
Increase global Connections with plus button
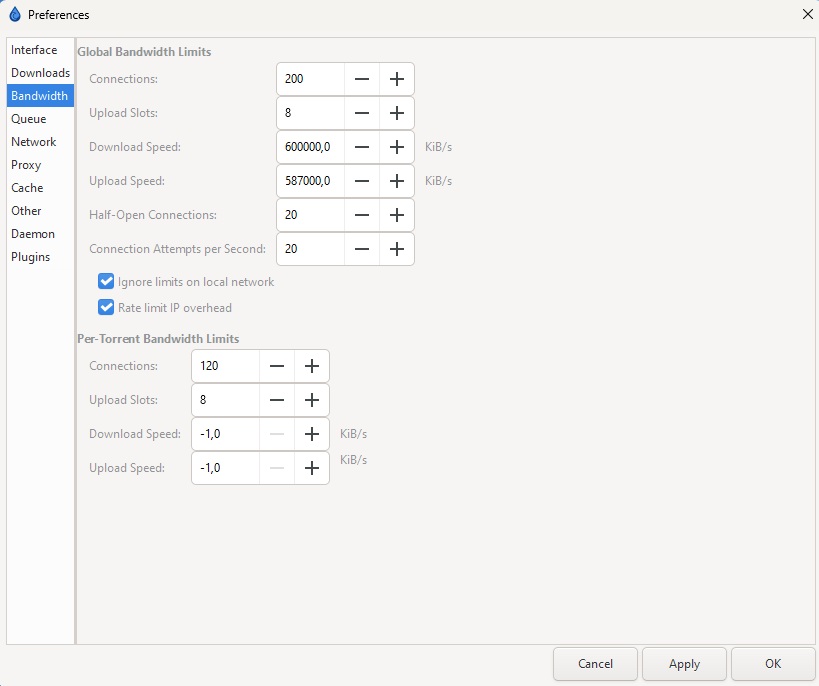(396, 79)
